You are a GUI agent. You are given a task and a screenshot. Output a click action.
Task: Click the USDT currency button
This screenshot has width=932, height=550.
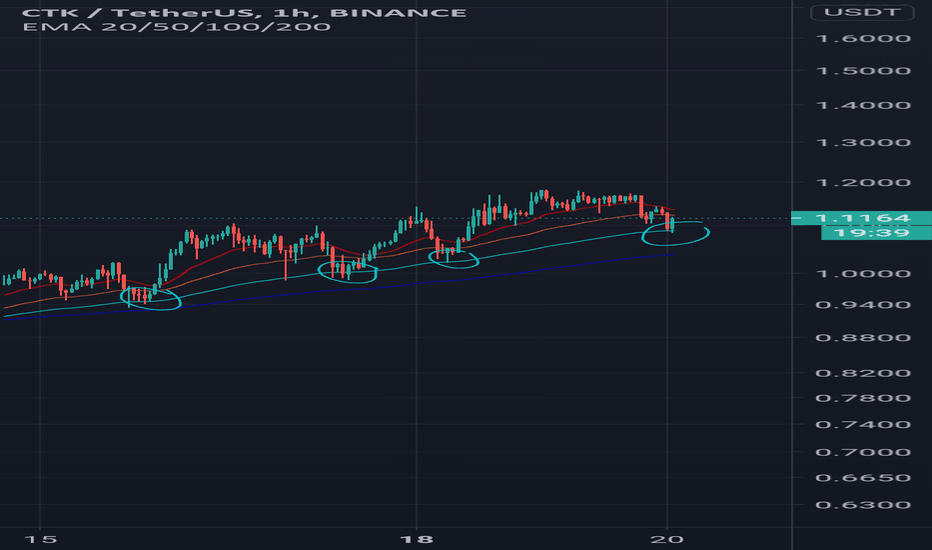coord(862,12)
